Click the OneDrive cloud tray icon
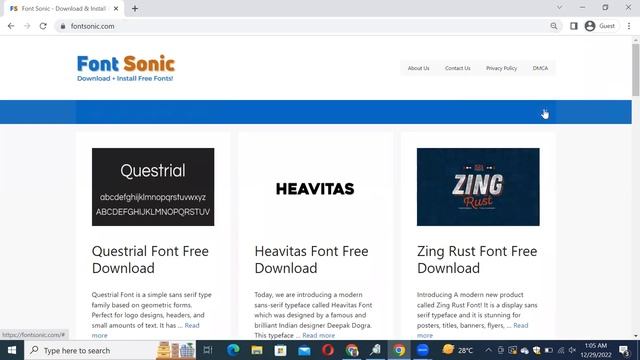Viewport: 640px width, 360px height. pyautogui.click(x=524, y=350)
